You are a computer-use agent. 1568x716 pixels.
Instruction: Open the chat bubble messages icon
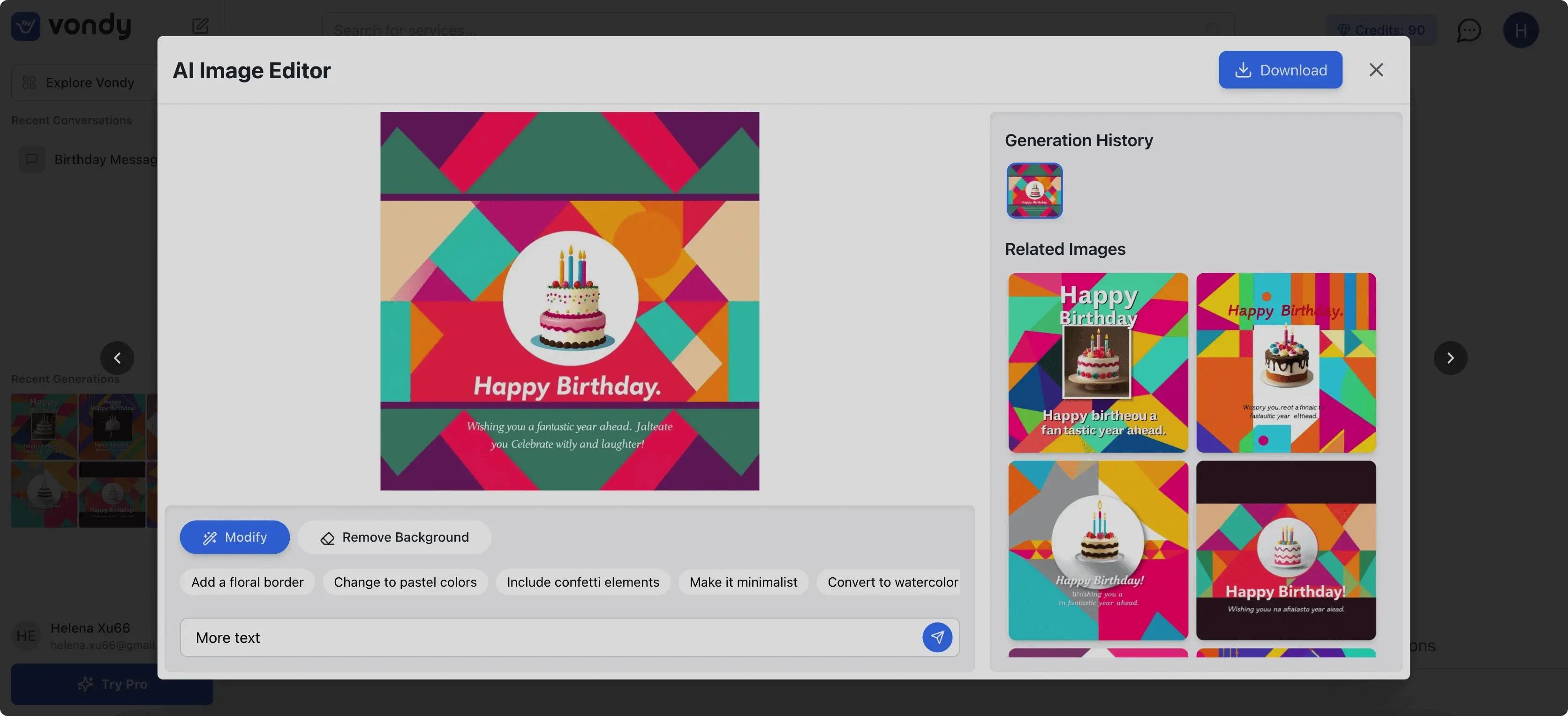[1468, 30]
